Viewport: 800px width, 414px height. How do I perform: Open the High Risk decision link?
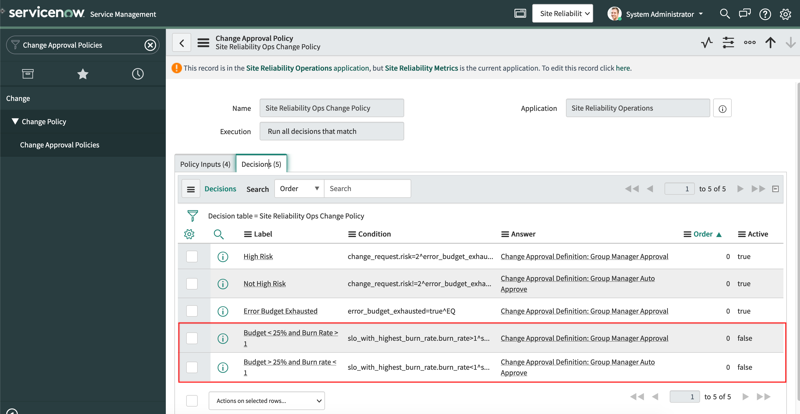click(x=258, y=257)
